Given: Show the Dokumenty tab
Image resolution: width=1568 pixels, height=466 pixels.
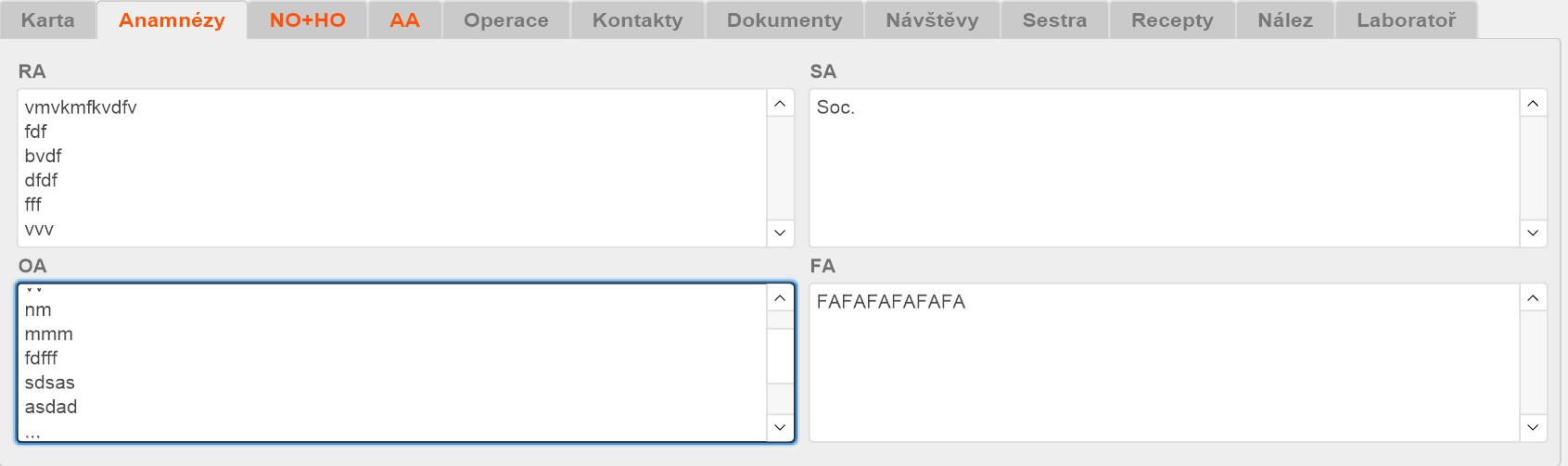Looking at the screenshot, I should (x=784, y=20).
